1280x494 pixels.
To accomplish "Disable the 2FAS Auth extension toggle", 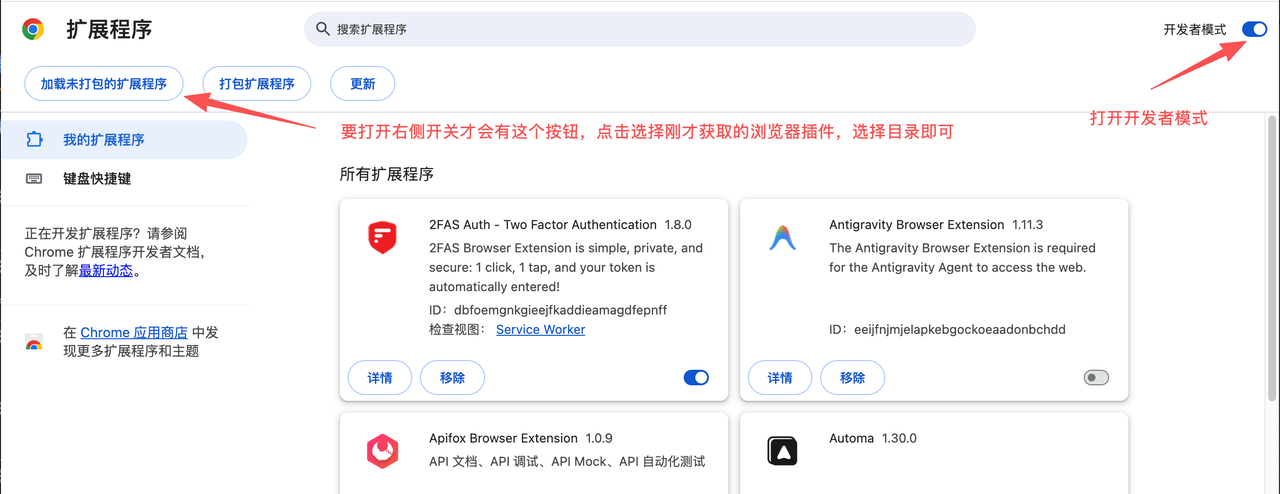I will 696,378.
